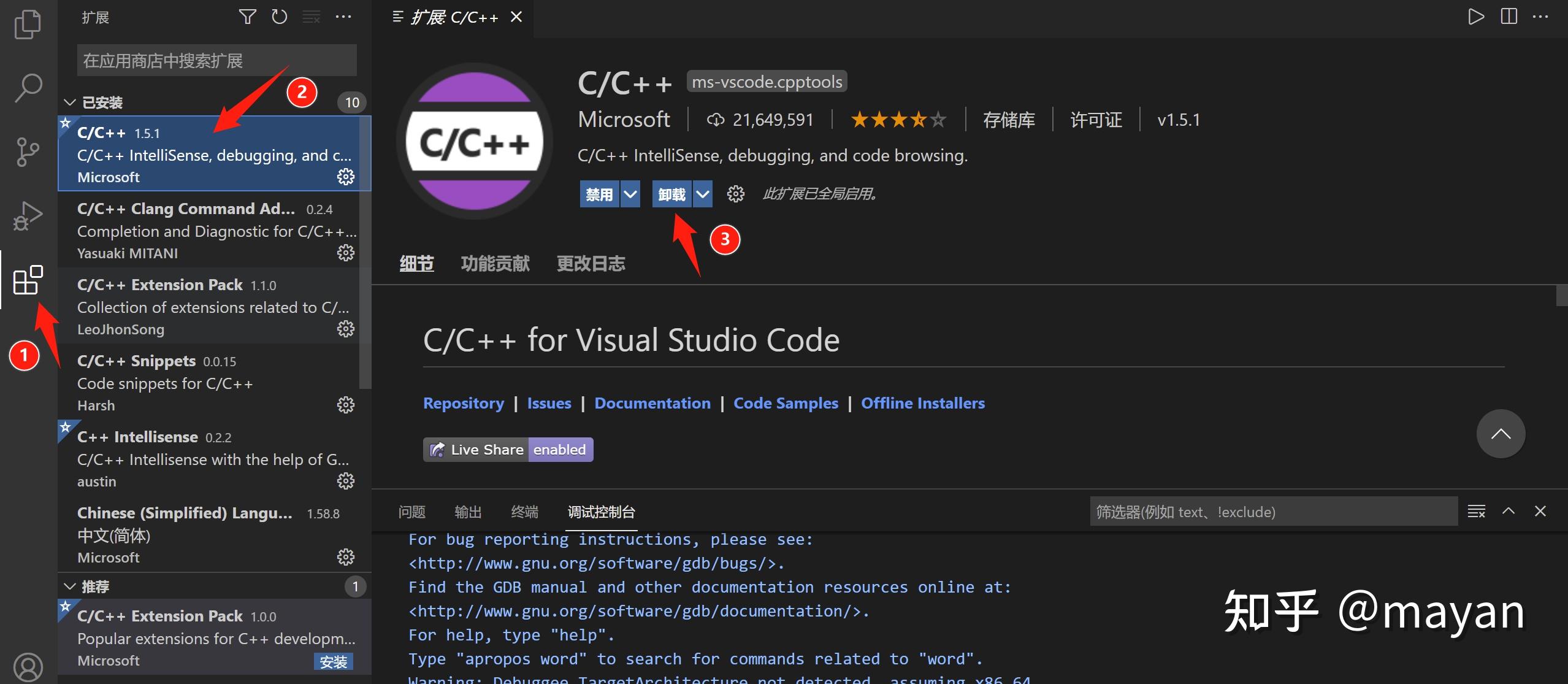Click the Run play button top right
Viewport: 1568px width, 684px height.
pos(1477,17)
